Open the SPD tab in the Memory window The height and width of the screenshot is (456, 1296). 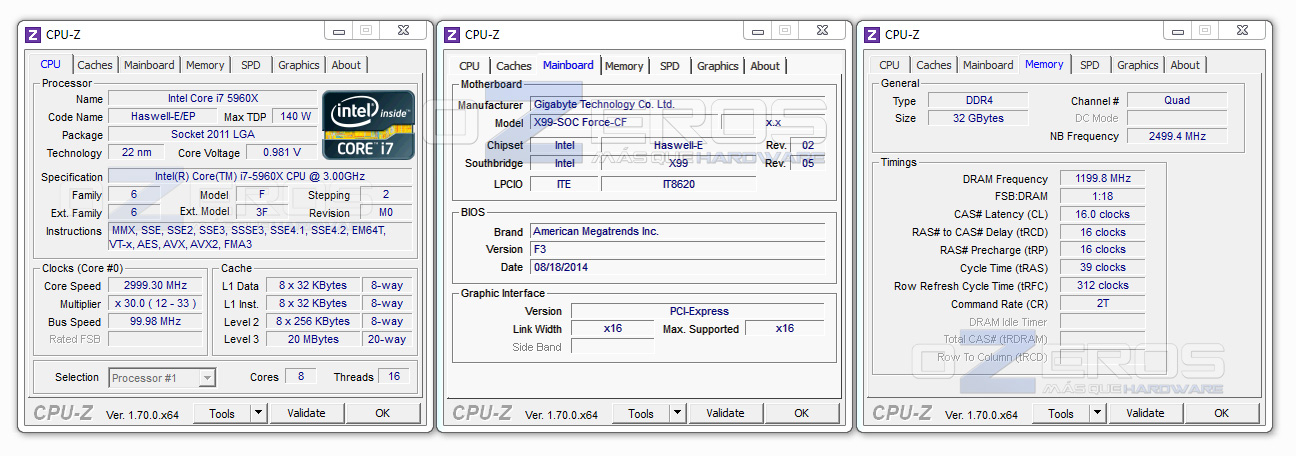pos(1089,65)
